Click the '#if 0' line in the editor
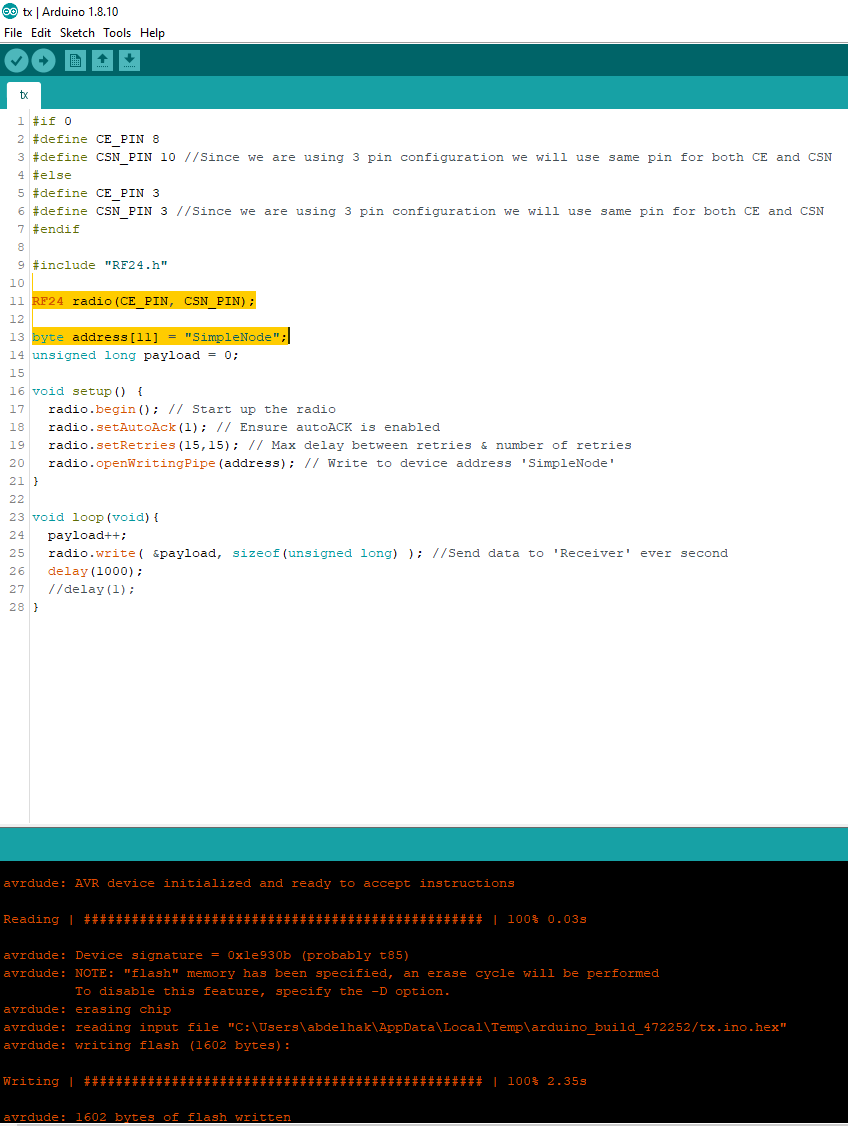Image resolution: width=848 pixels, height=1126 pixels. 52,121
